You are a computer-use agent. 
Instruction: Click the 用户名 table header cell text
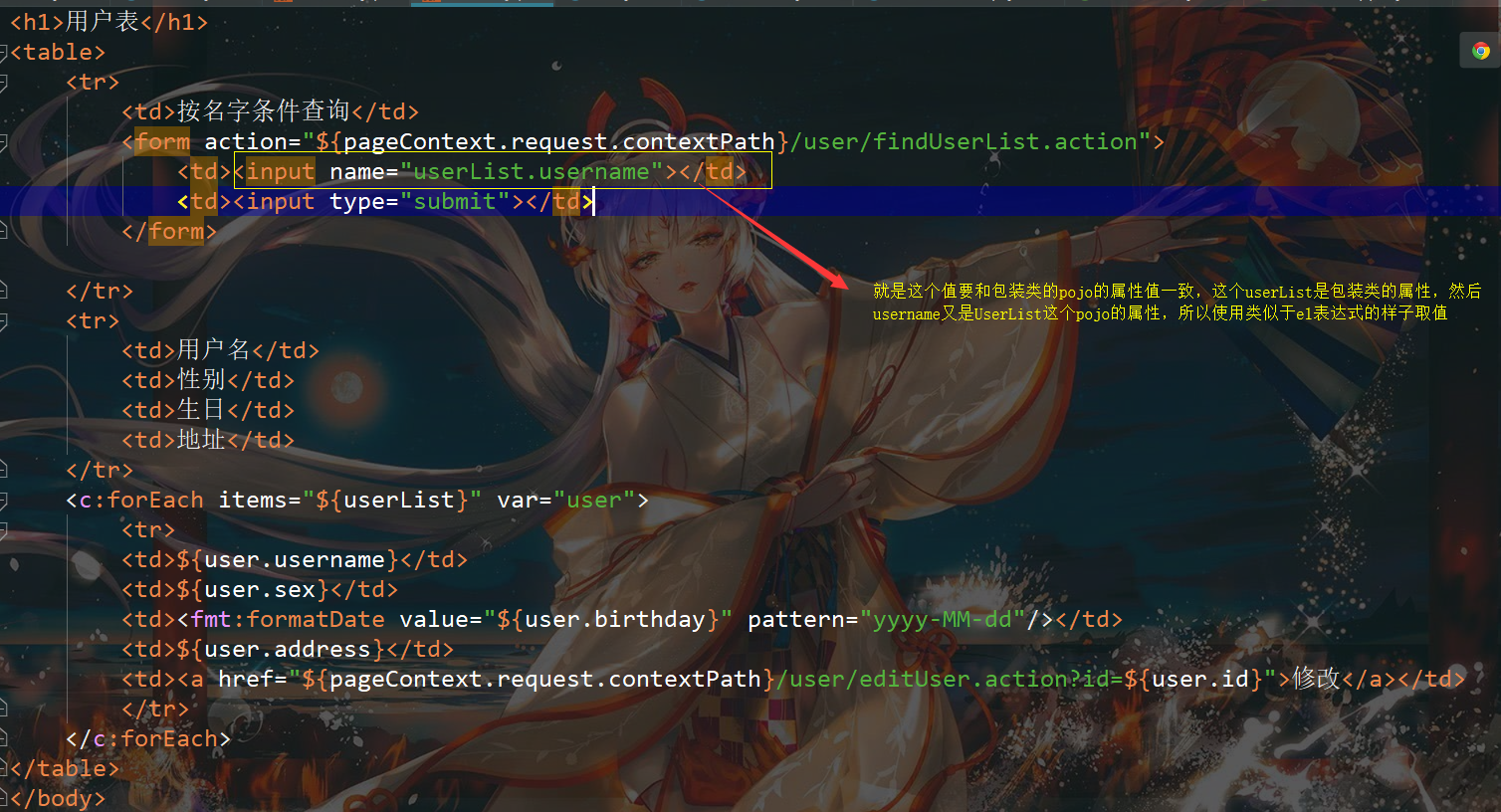(214, 350)
